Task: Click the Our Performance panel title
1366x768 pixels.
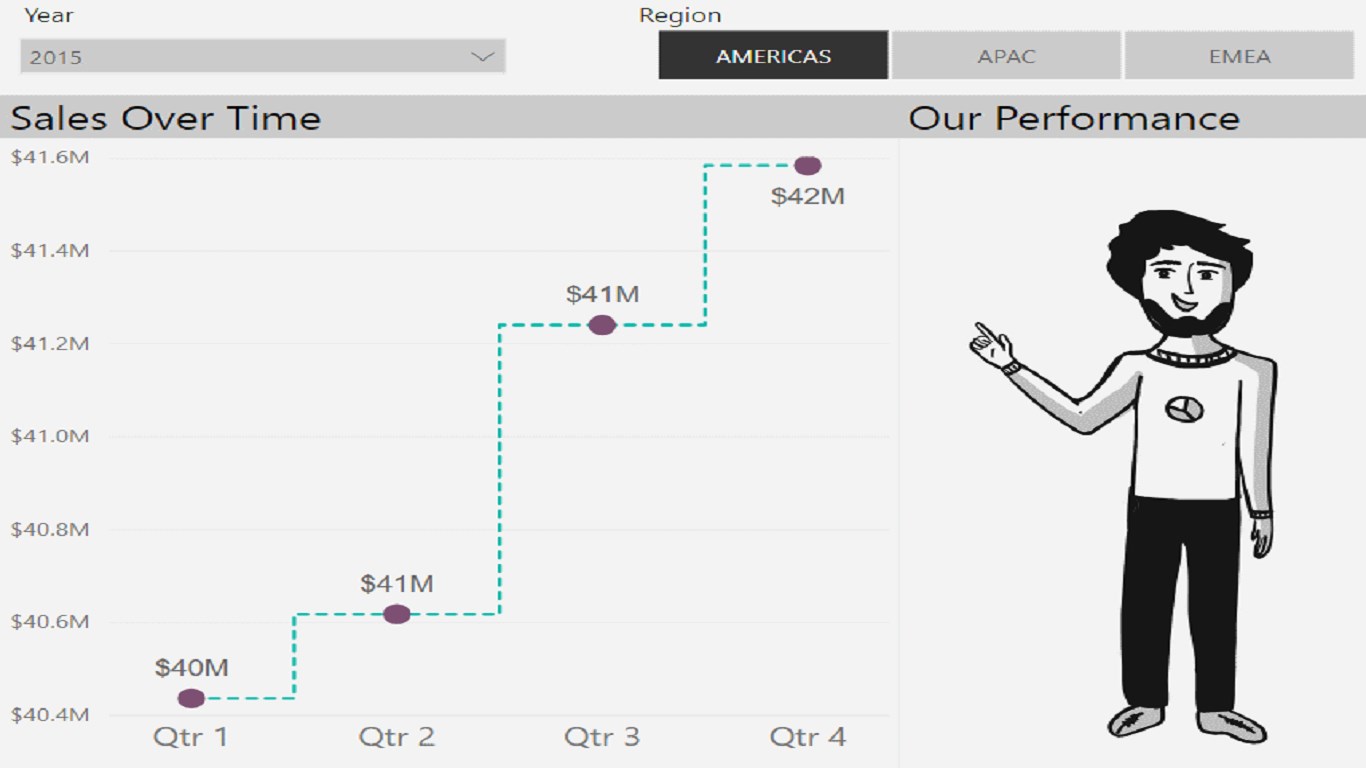Action: pos(1074,118)
